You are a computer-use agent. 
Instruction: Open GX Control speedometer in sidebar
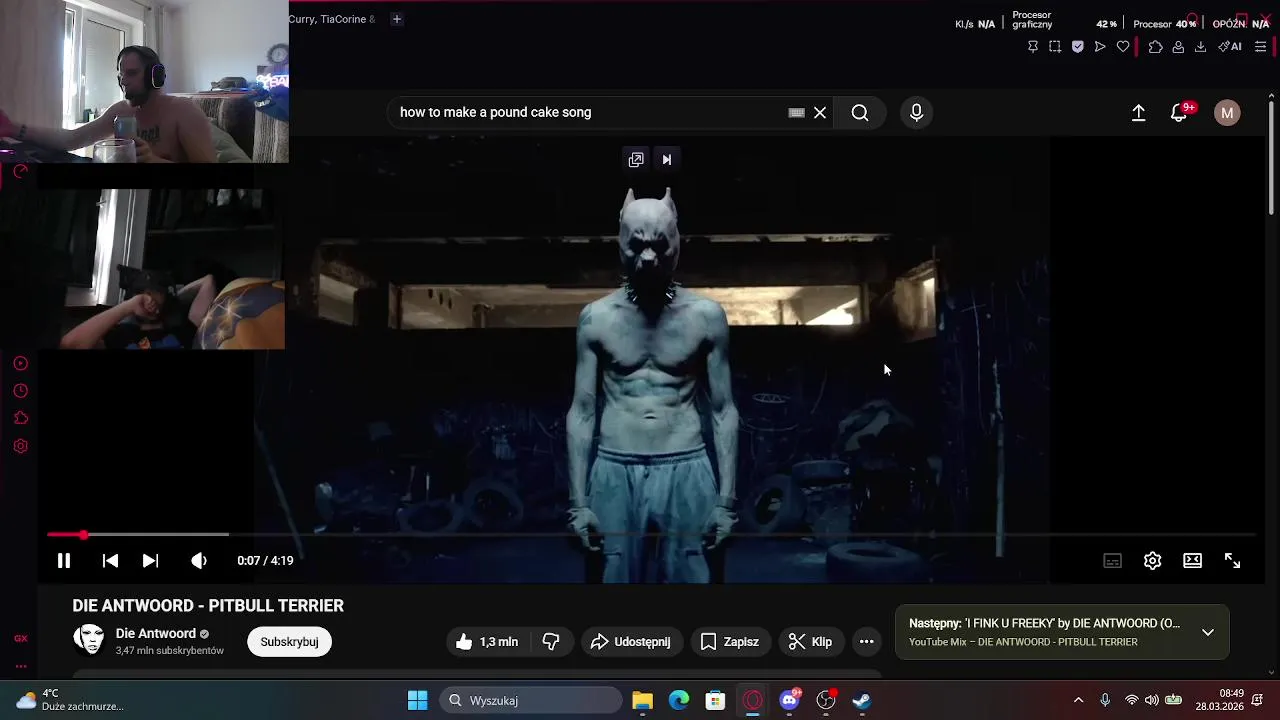click(20, 172)
